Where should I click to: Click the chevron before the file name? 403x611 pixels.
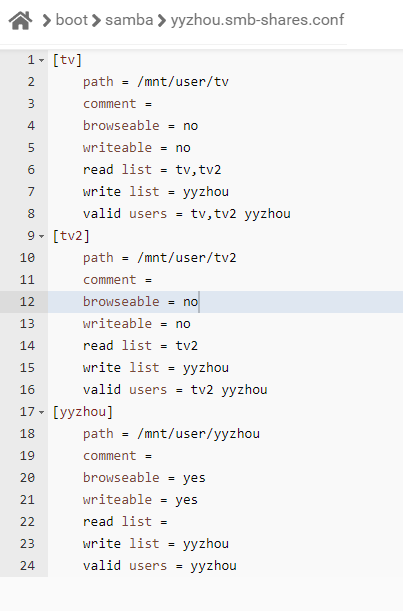[162, 21]
